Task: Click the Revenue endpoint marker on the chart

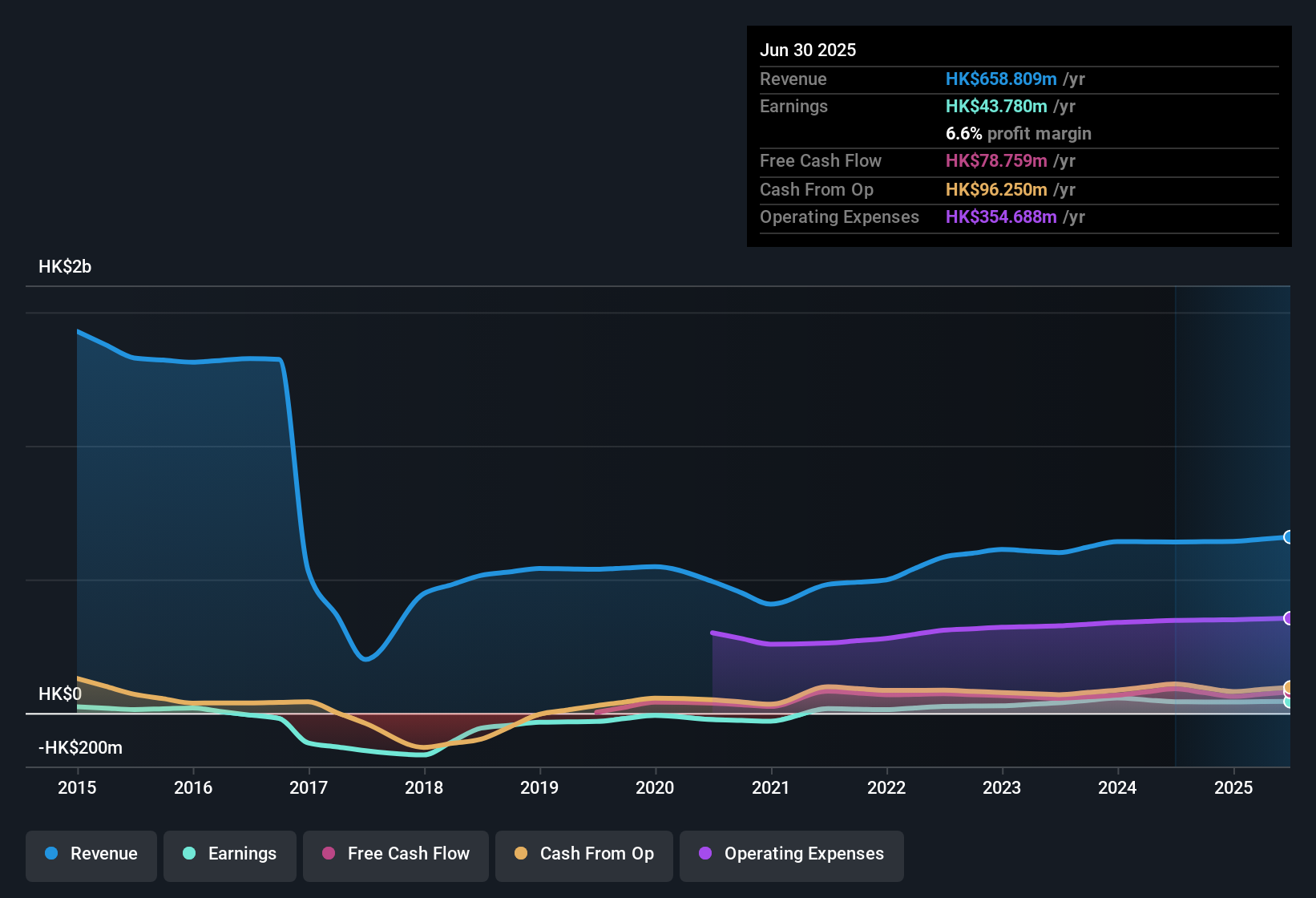Action: coord(1288,537)
